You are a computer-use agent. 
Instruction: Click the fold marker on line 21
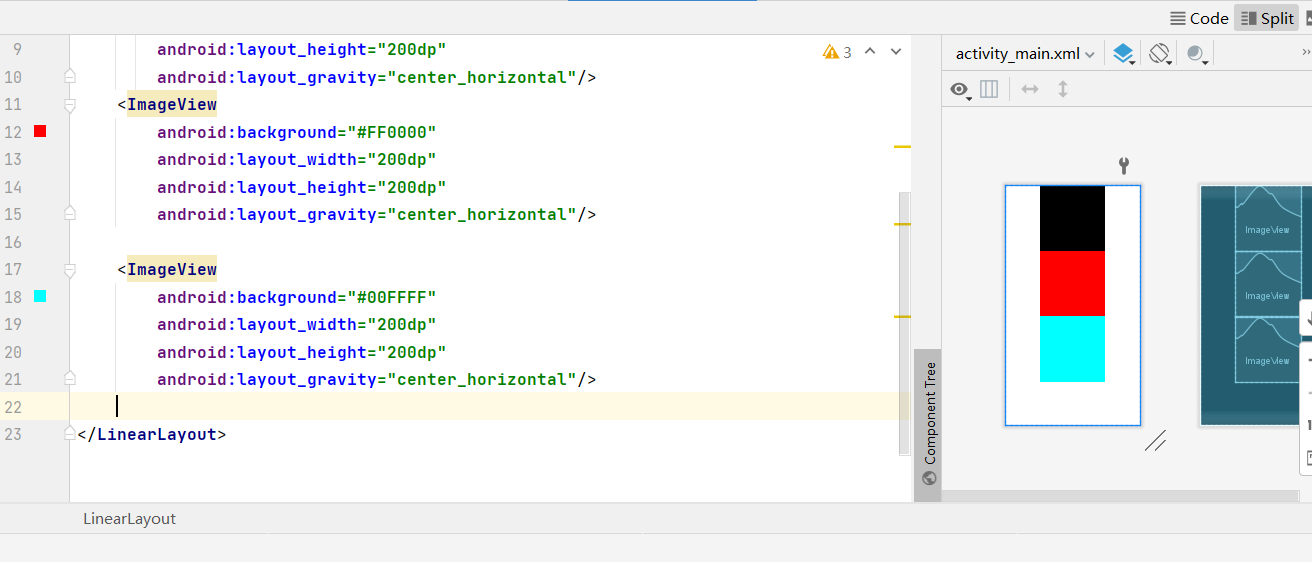(70, 378)
